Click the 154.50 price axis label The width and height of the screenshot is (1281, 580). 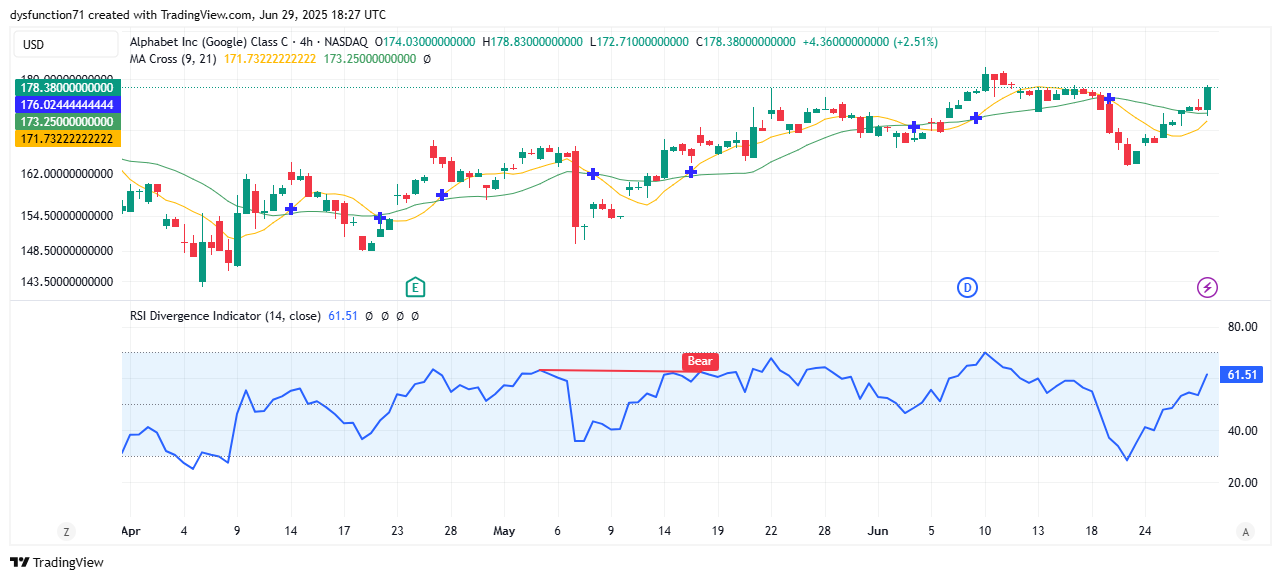67,216
